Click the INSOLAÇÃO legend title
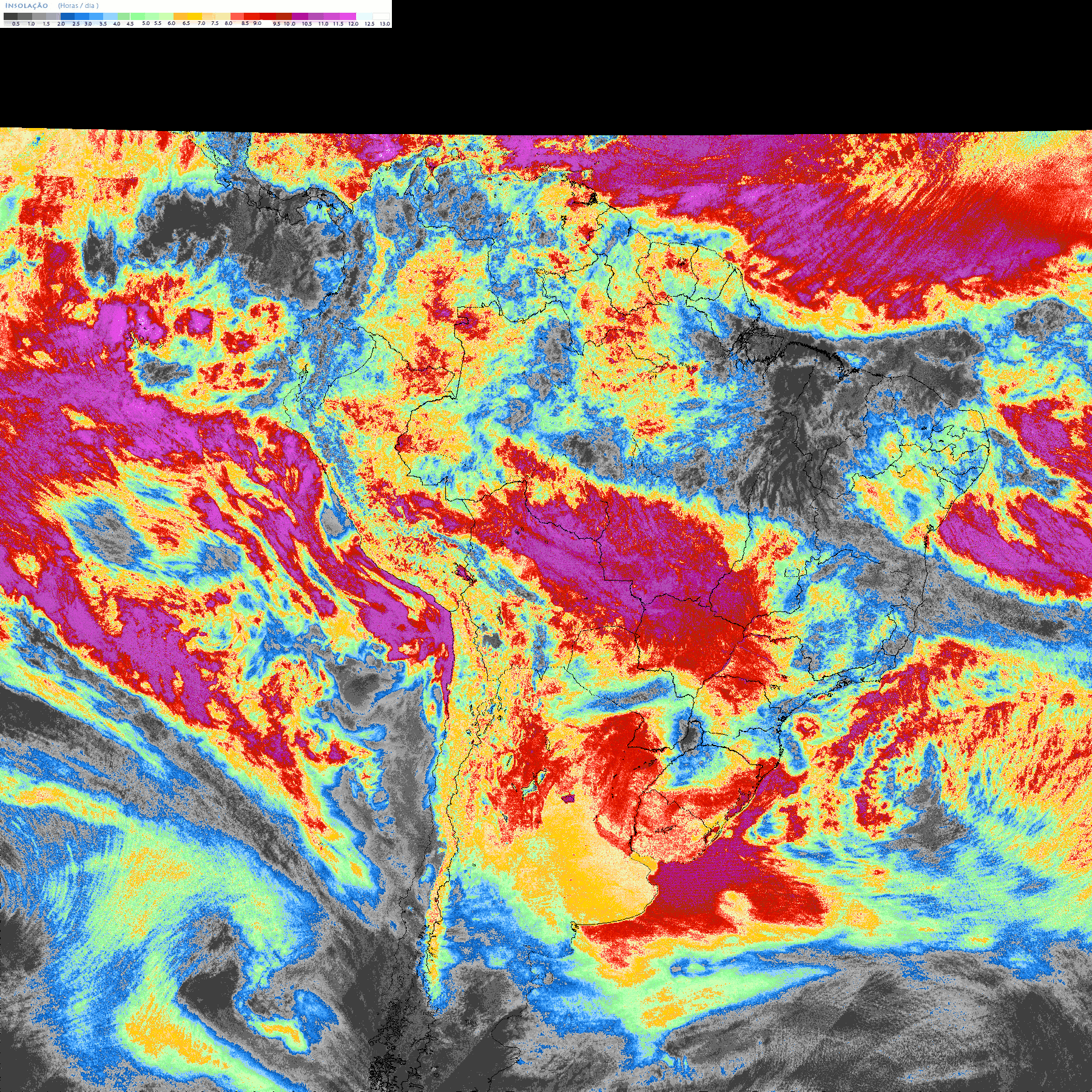Viewport: 1092px width, 1092px height. point(27,5)
